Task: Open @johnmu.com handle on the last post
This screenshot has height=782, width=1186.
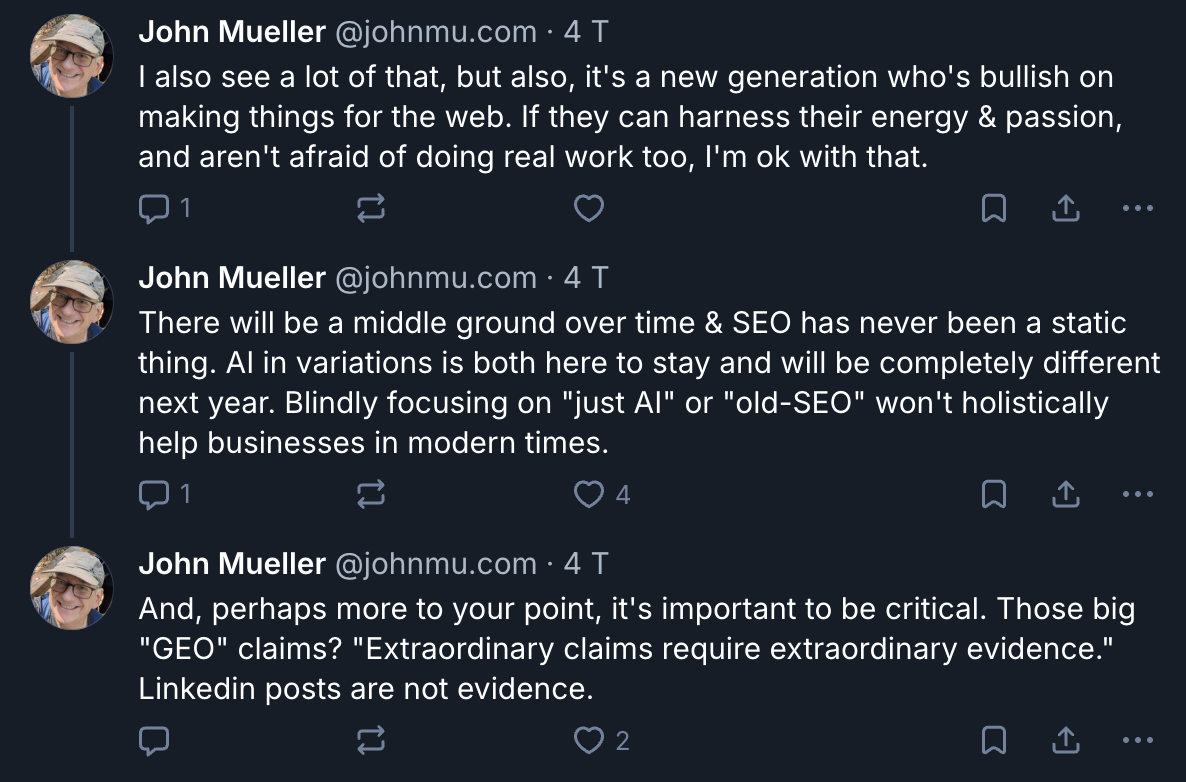Action: click(435, 564)
